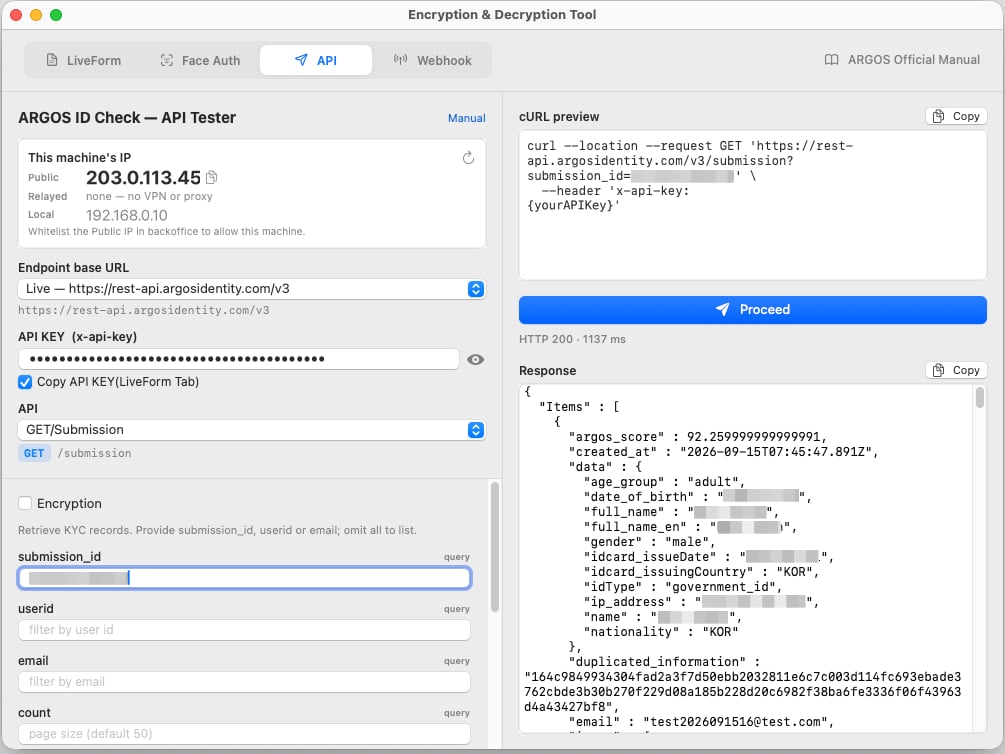Copy the cURL preview
The height and width of the screenshot is (754, 1005).
(x=956, y=116)
